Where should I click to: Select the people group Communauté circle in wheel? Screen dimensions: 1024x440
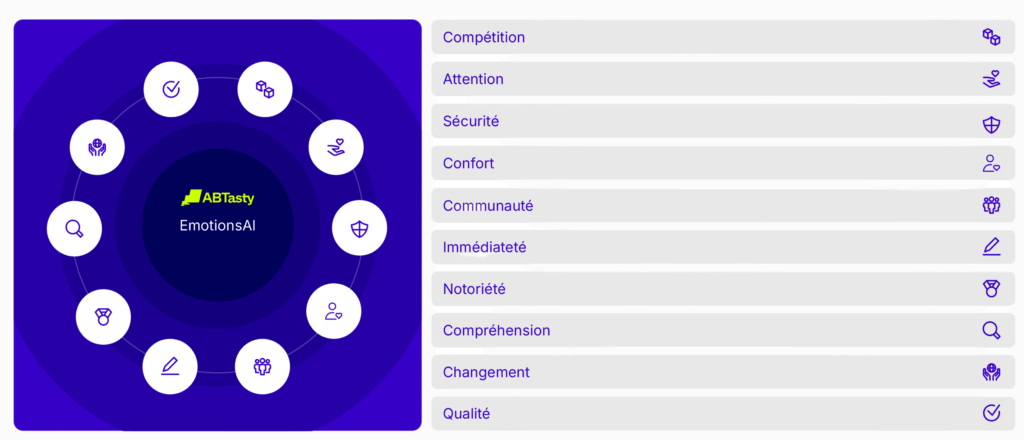(263, 366)
